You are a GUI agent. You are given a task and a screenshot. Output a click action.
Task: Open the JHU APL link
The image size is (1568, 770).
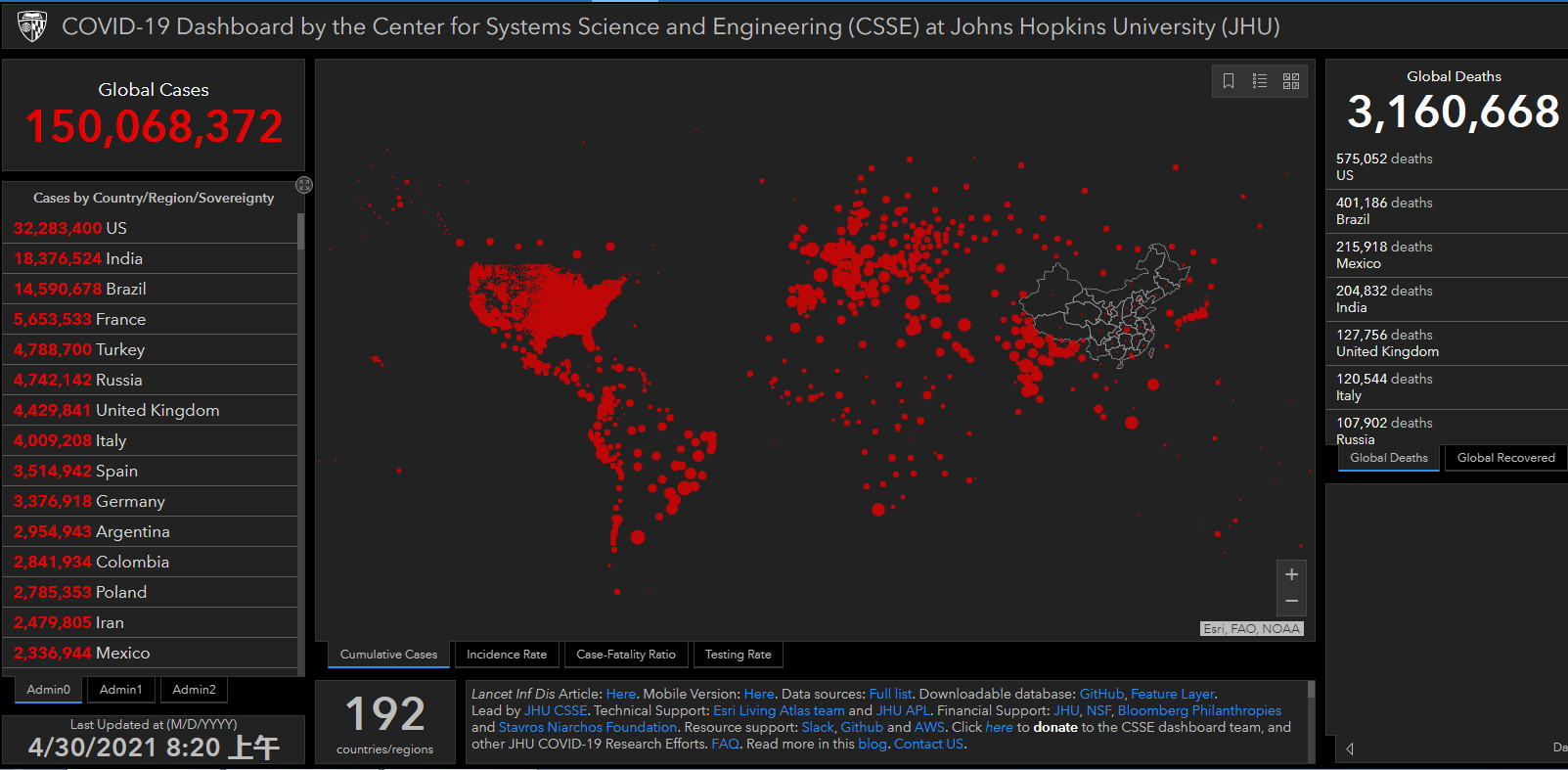(903, 710)
